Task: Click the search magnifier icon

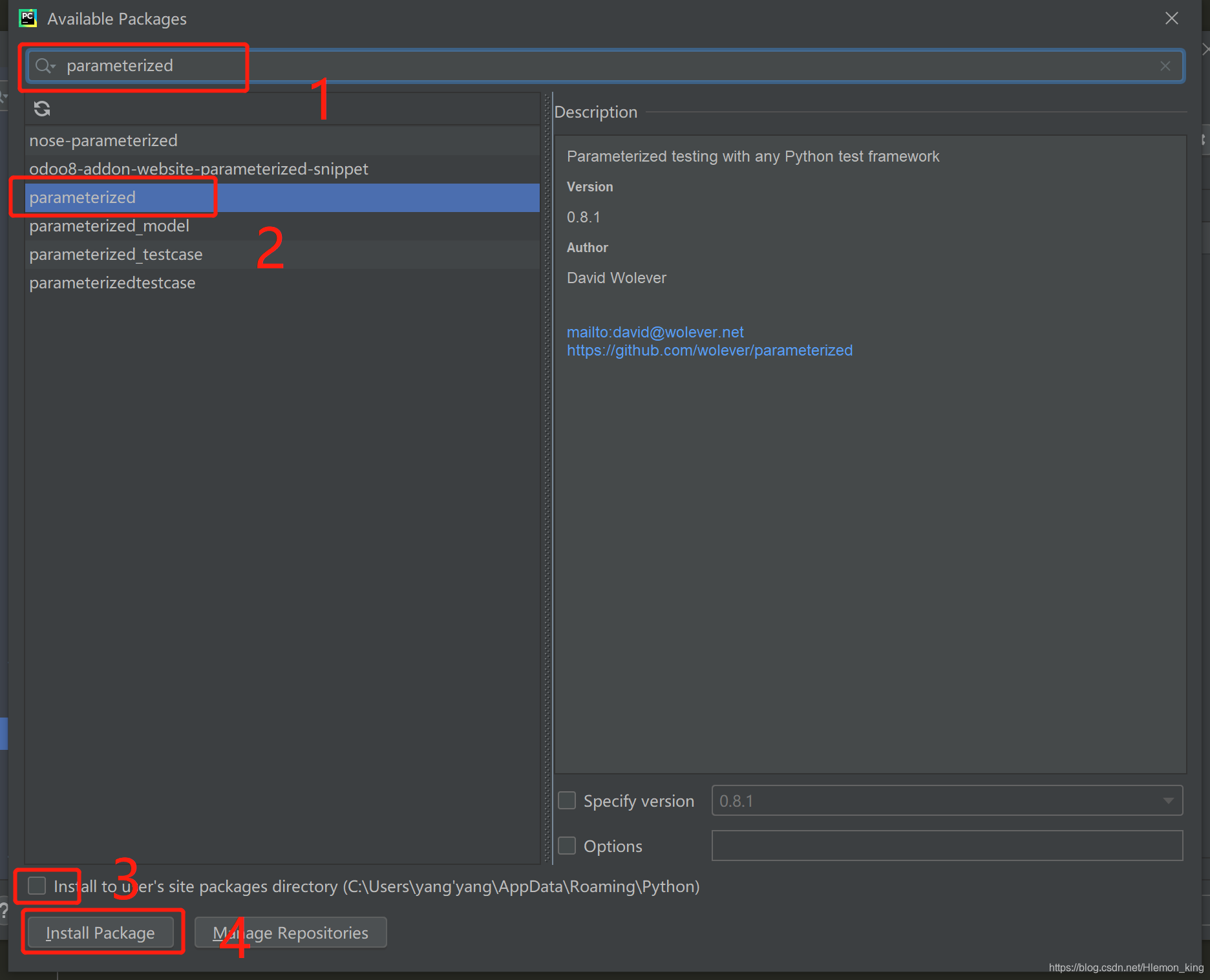Action: point(45,66)
